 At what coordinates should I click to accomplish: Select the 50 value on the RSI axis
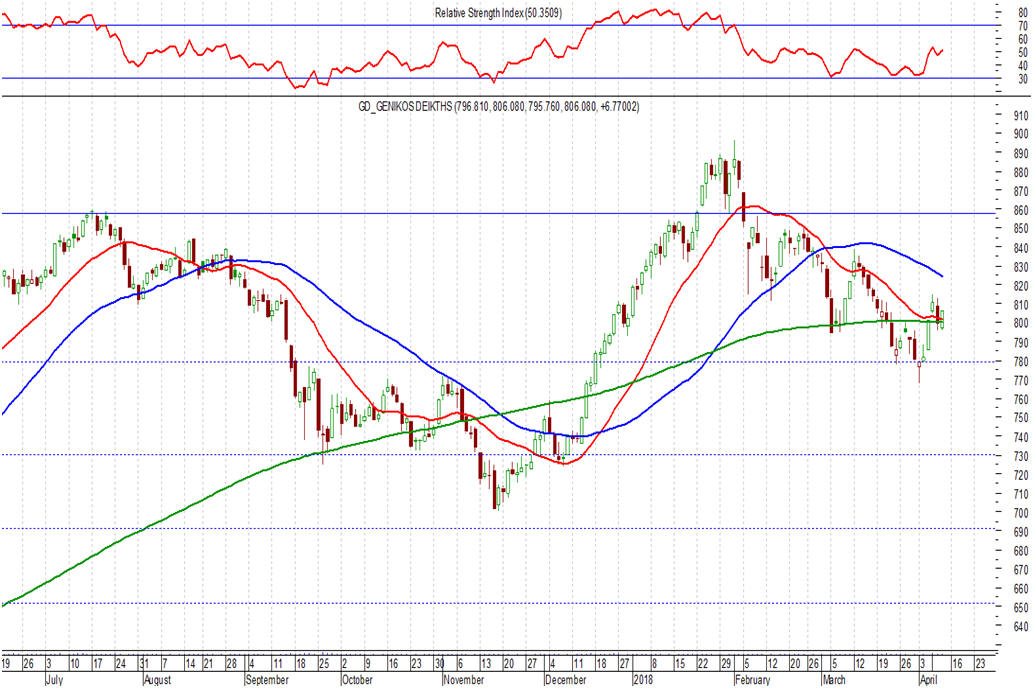pos(1022,52)
